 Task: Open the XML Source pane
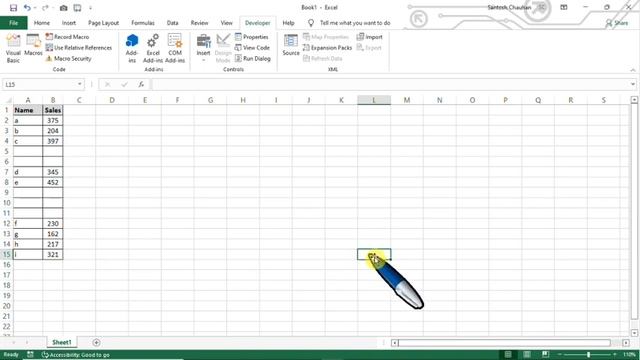pyautogui.click(x=291, y=45)
